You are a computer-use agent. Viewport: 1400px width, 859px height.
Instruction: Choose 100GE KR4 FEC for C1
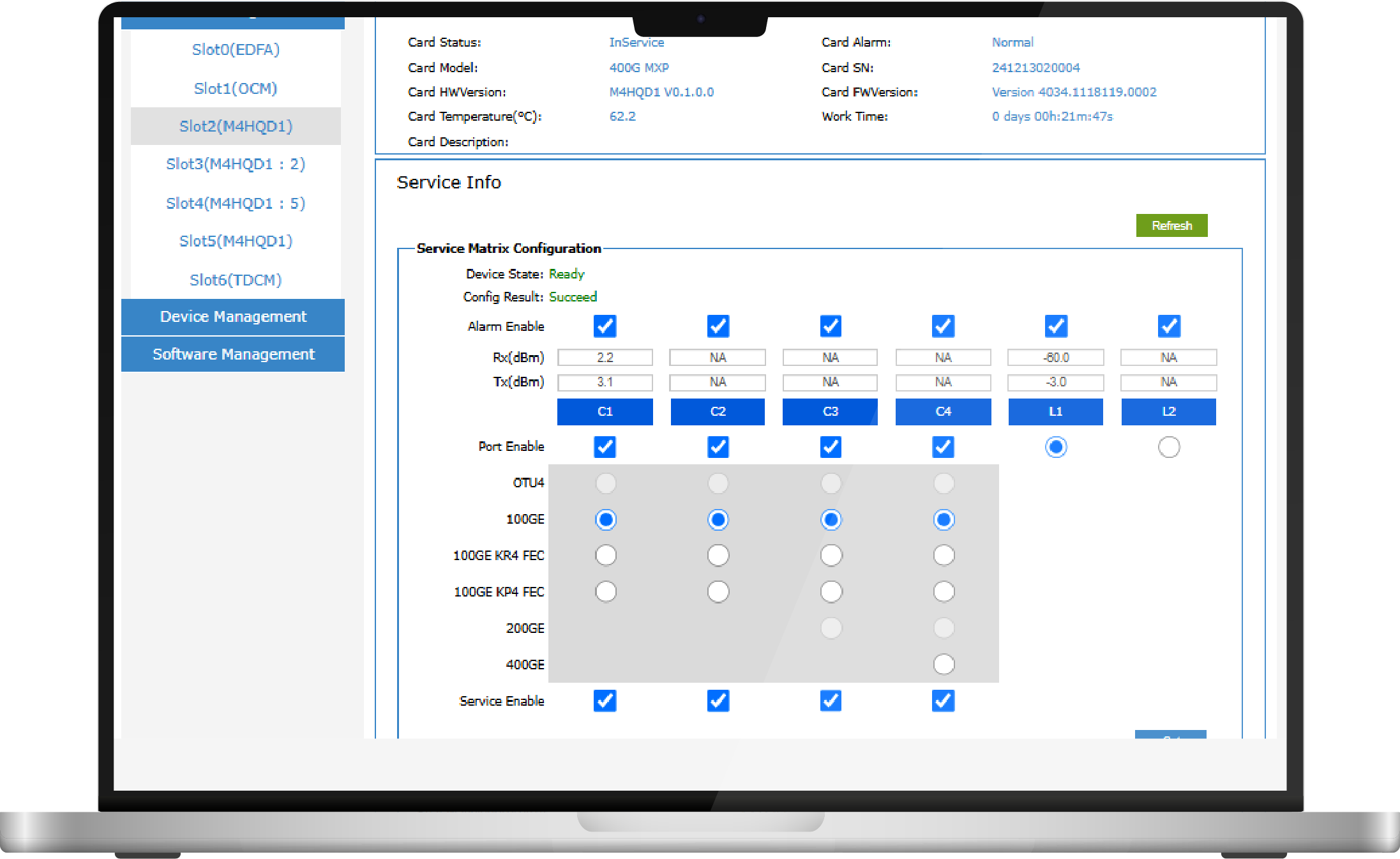(x=605, y=555)
